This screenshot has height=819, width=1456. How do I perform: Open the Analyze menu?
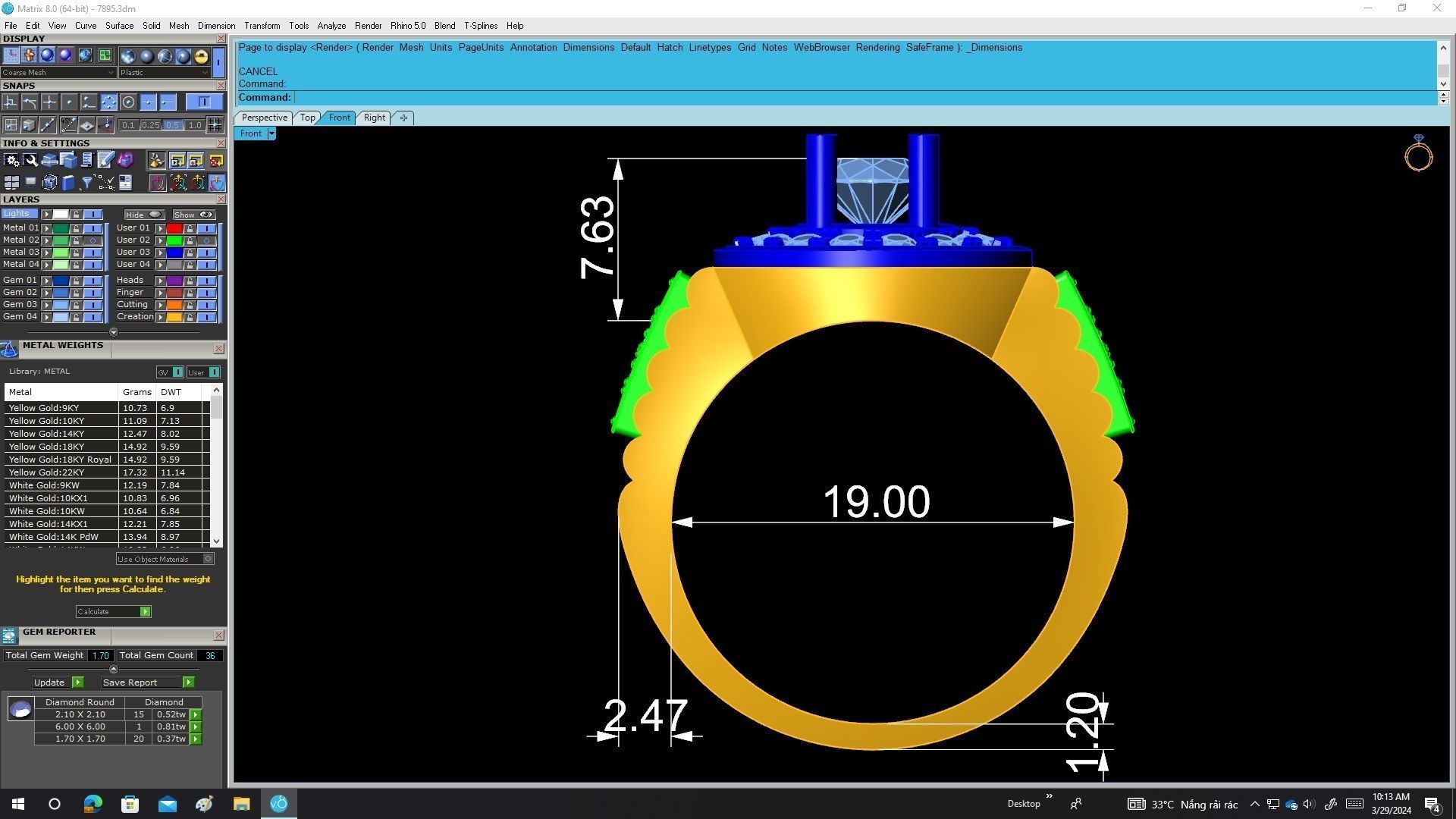(x=331, y=26)
